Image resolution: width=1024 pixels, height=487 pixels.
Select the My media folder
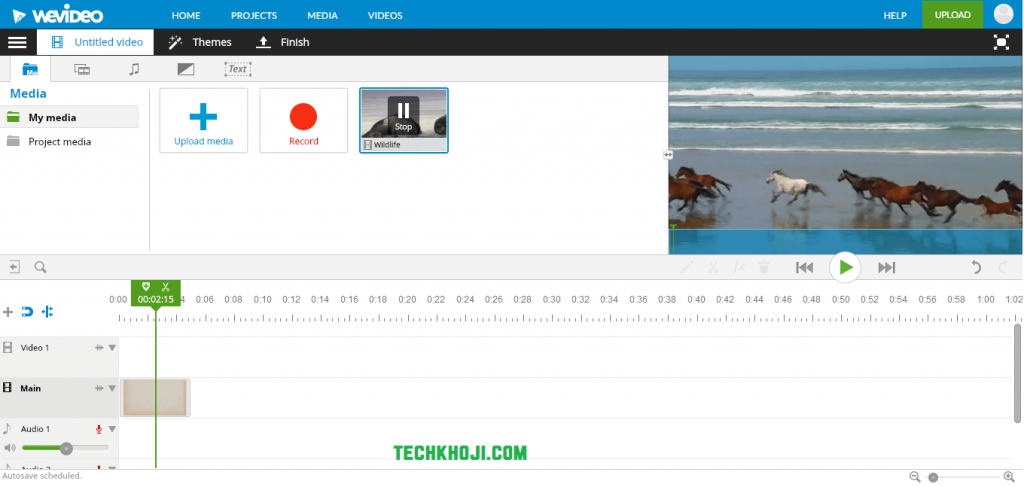pyautogui.click(x=69, y=118)
